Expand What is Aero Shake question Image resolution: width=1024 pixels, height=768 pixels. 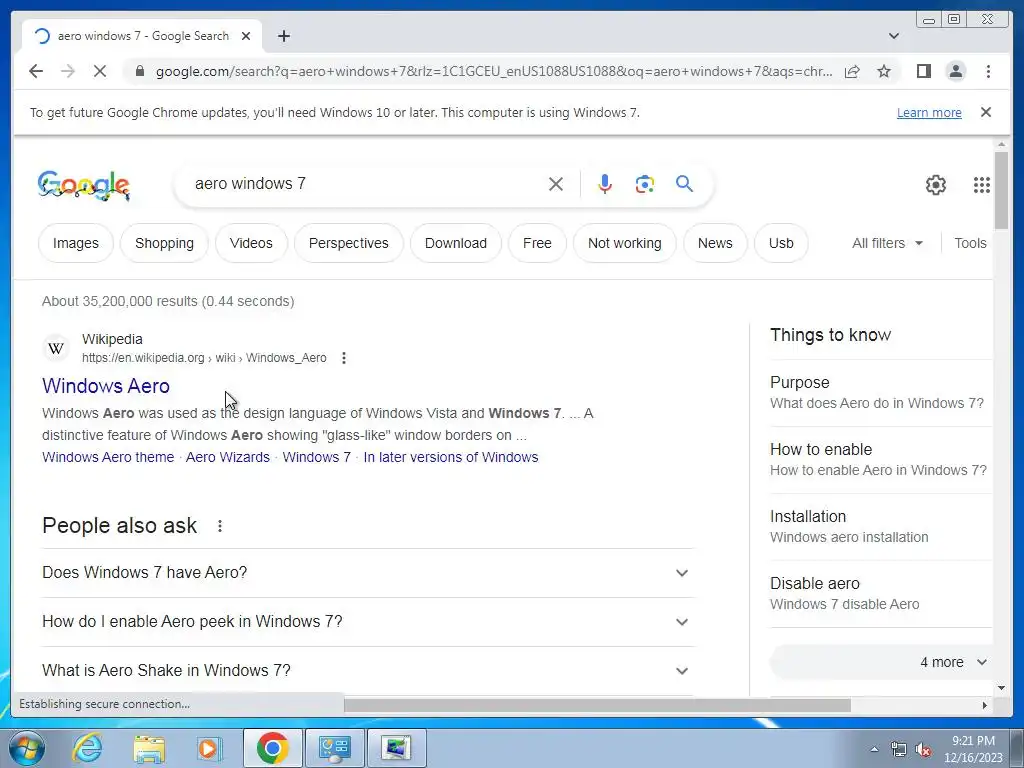pos(368,671)
